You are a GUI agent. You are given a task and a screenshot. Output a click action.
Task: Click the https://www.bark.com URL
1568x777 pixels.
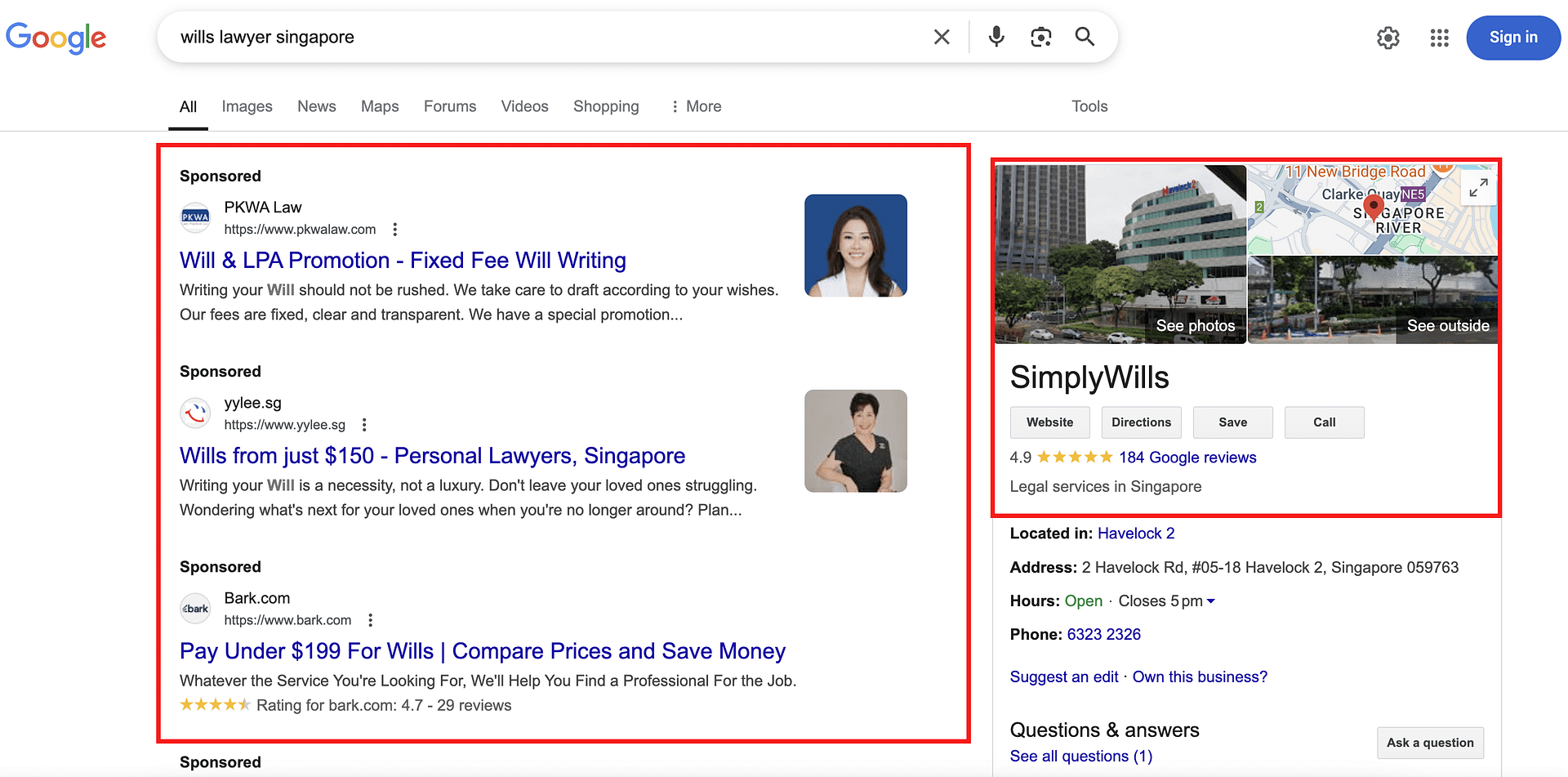tap(287, 620)
